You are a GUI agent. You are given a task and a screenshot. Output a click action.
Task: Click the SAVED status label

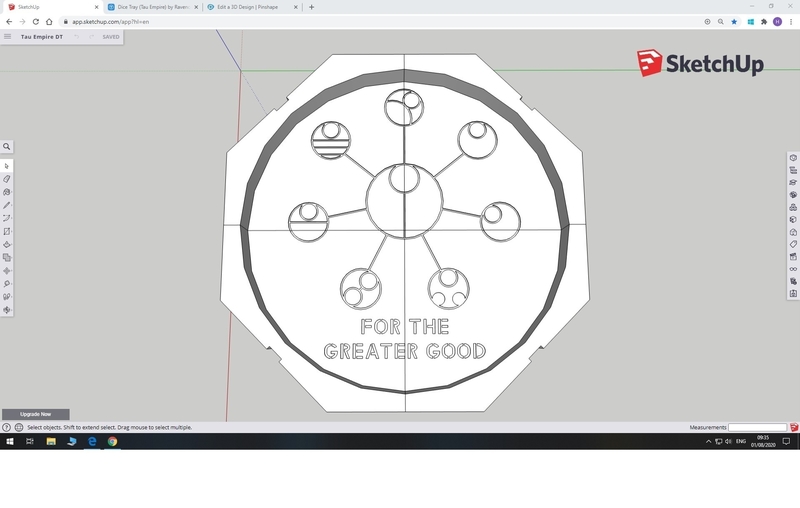[111, 37]
